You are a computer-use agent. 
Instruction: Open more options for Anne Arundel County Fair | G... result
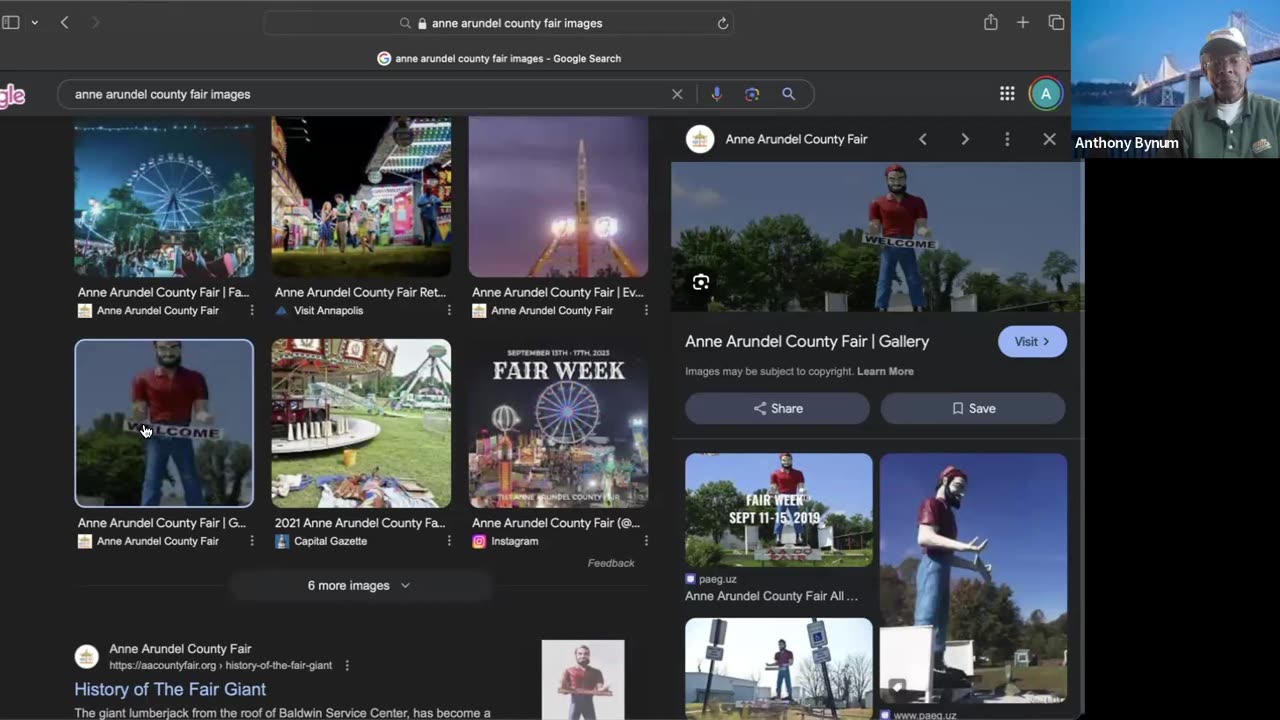tap(252, 541)
